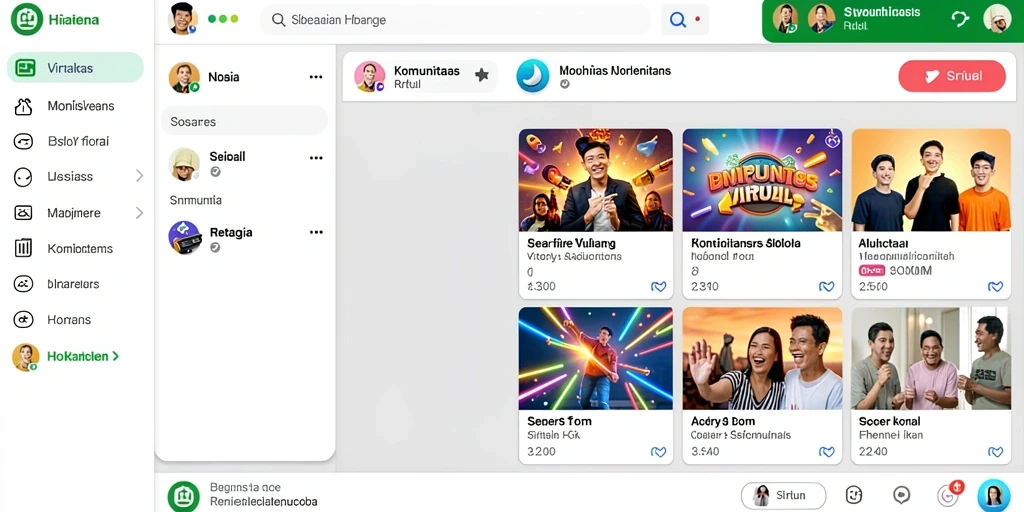Image resolution: width=1024 pixels, height=512 pixels.
Task: Like the Searfire Vuliamg card heart icon
Action: tap(658, 286)
